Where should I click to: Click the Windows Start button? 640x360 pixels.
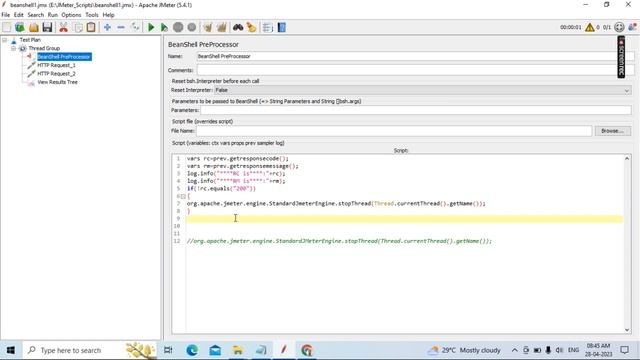(11, 350)
